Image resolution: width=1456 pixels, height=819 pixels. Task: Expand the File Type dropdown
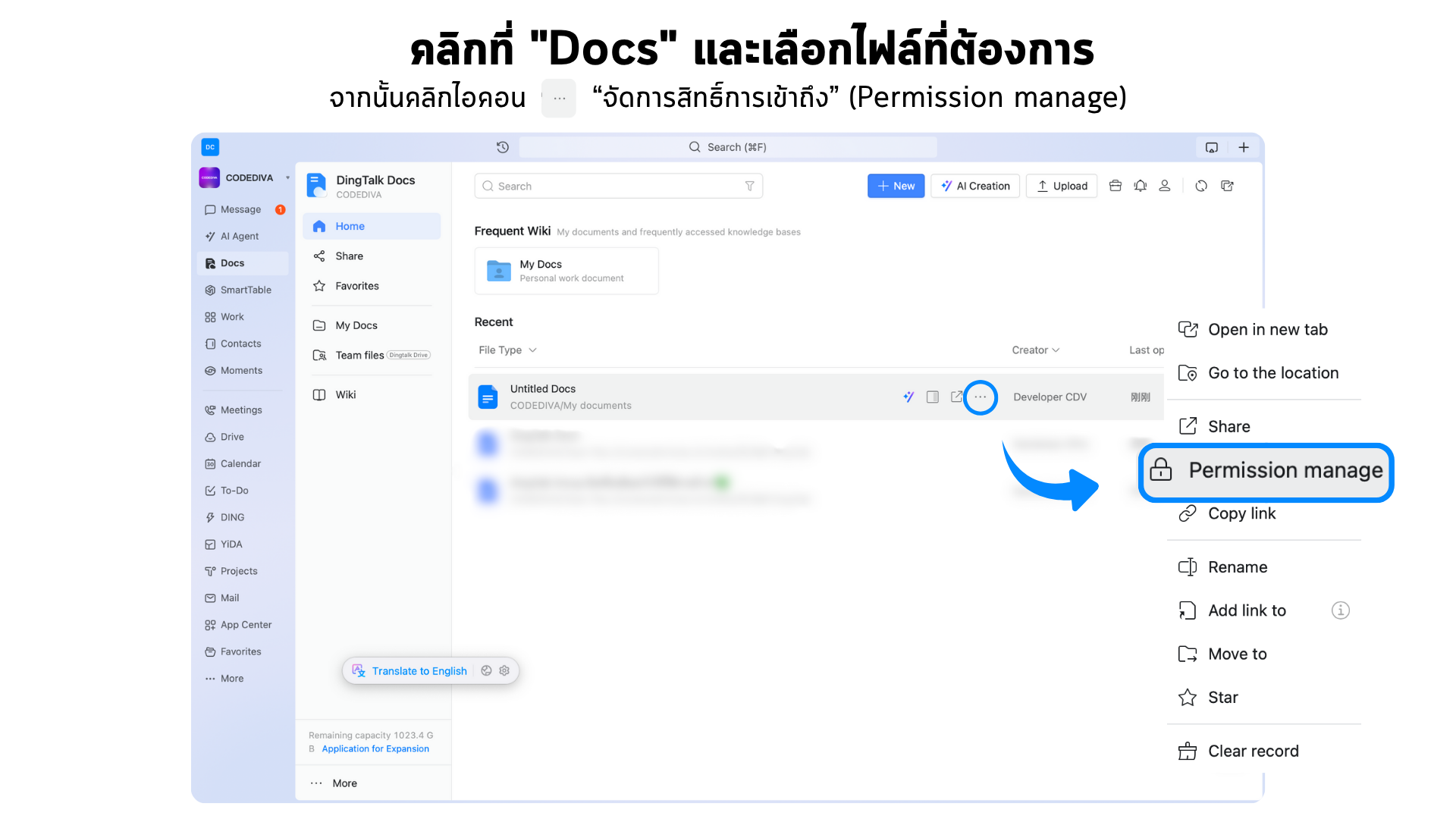point(507,350)
